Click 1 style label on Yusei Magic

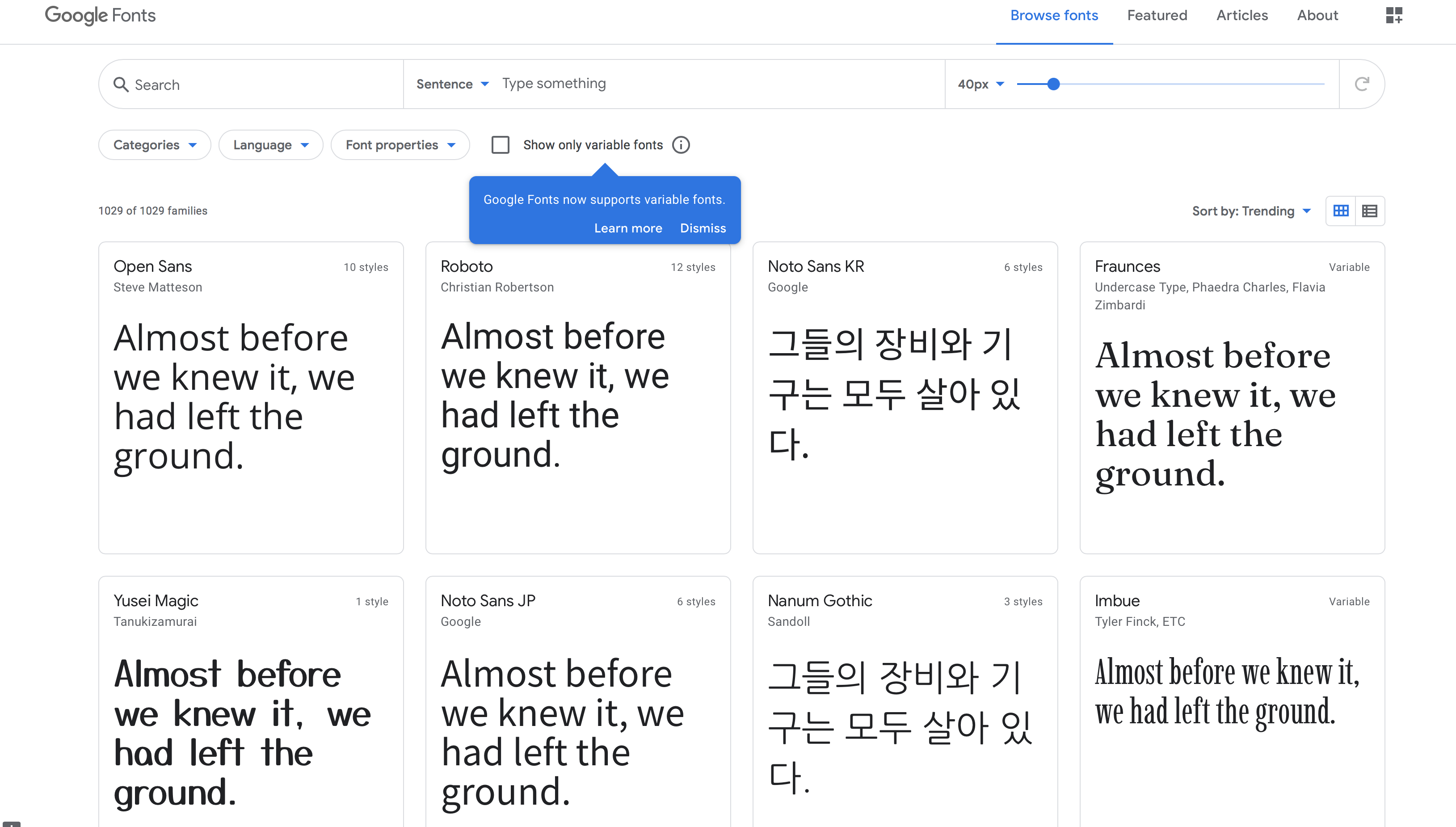372,602
